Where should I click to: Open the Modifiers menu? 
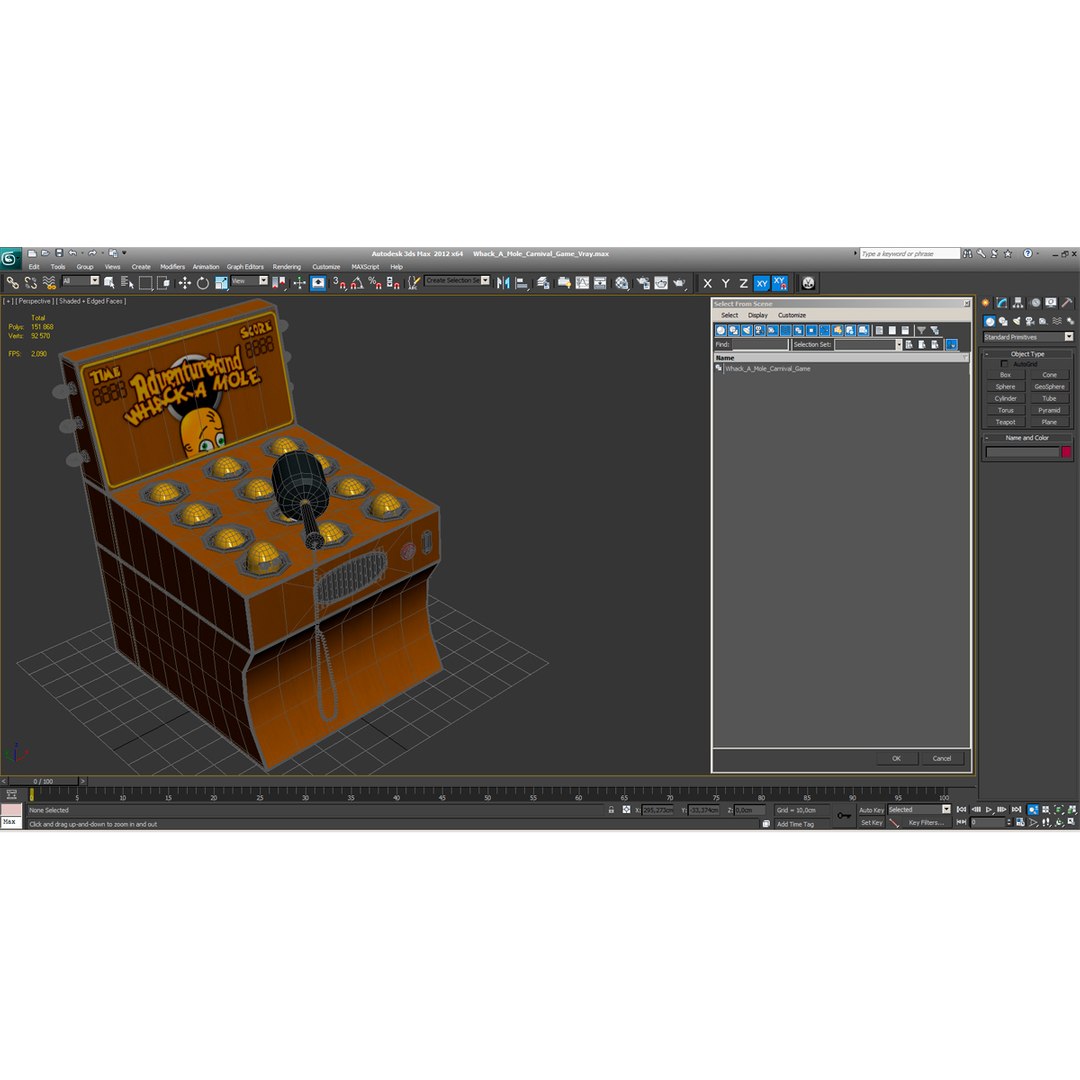(x=172, y=267)
